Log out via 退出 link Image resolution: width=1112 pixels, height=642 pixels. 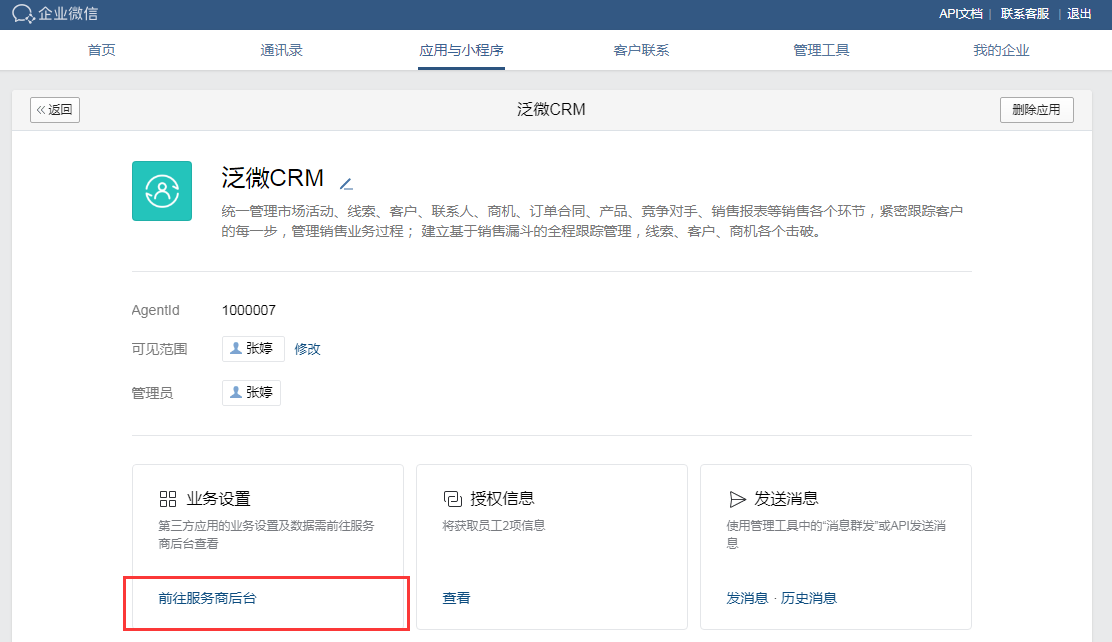[1079, 14]
